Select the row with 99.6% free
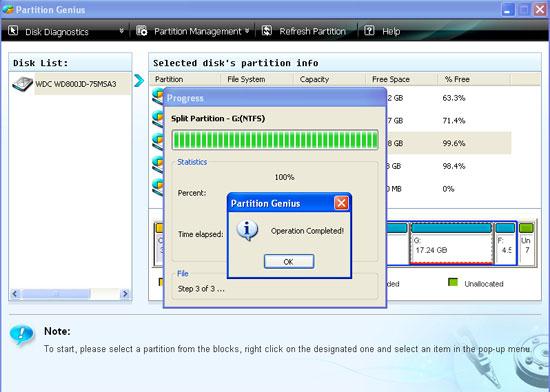Screen dimensions: 550x392 (449, 143)
